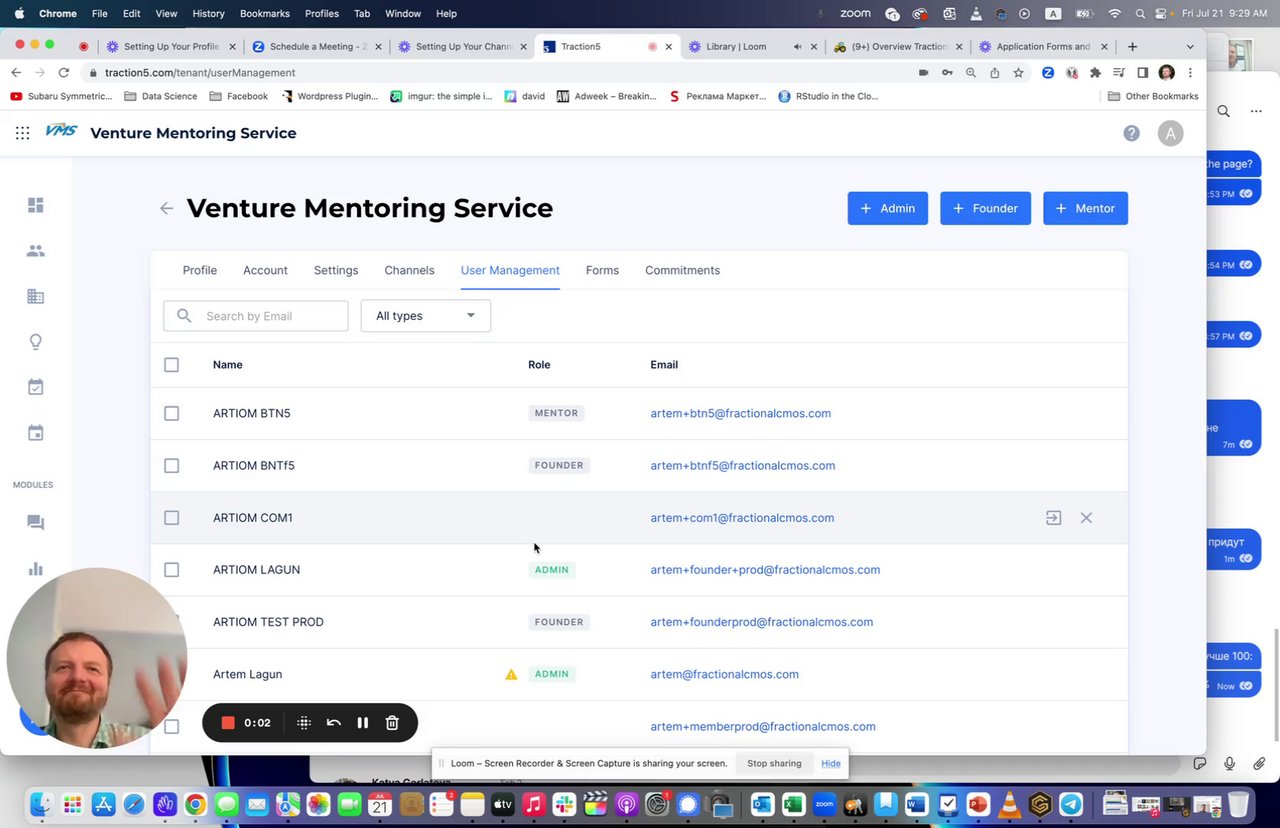Check the box for ARTIOM BTN5
This screenshot has width=1280, height=828.
click(171, 413)
